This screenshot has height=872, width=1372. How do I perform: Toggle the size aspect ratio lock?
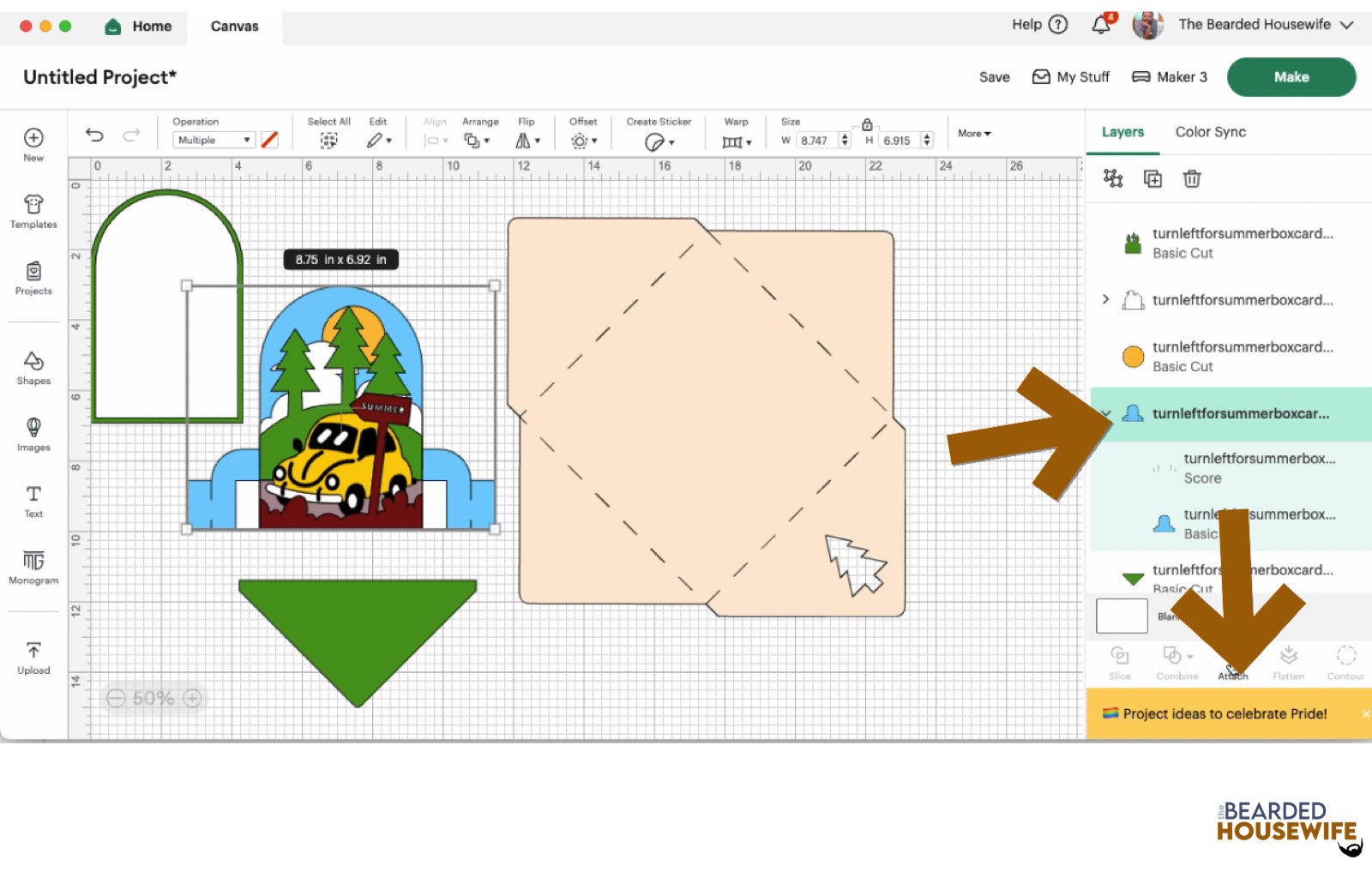click(867, 124)
